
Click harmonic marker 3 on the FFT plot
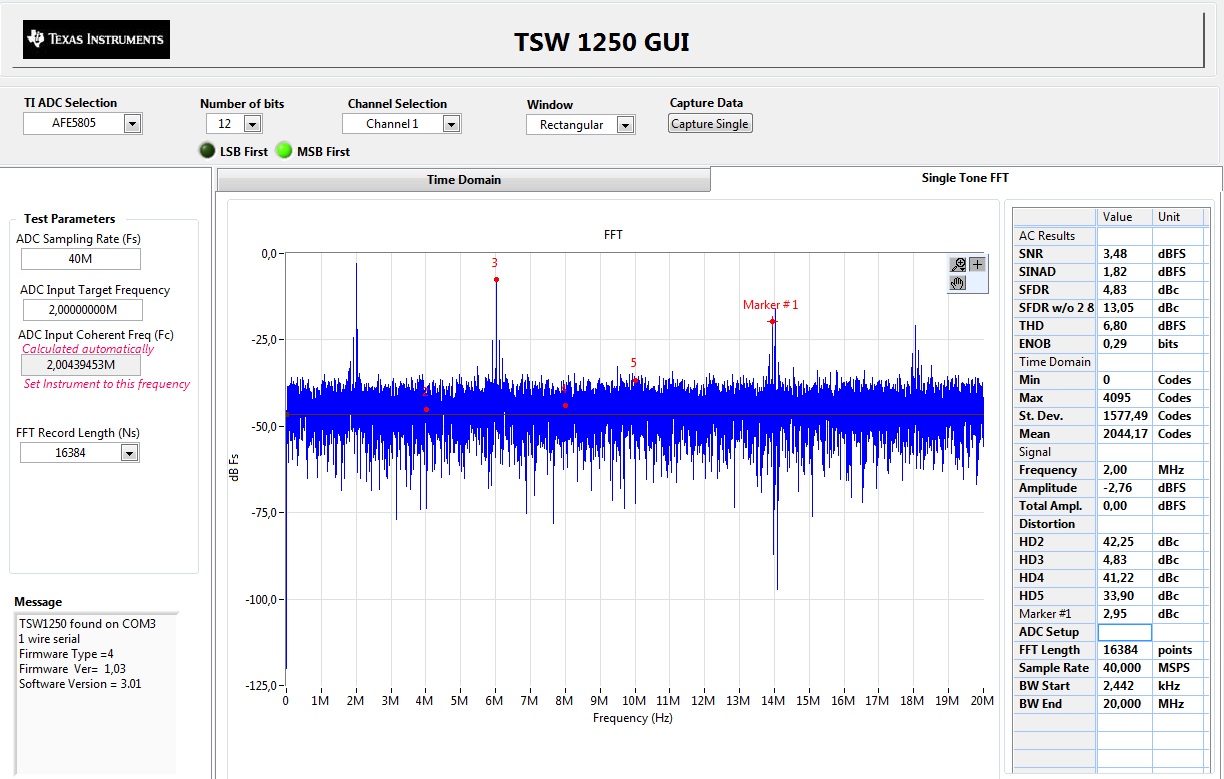[x=496, y=279]
